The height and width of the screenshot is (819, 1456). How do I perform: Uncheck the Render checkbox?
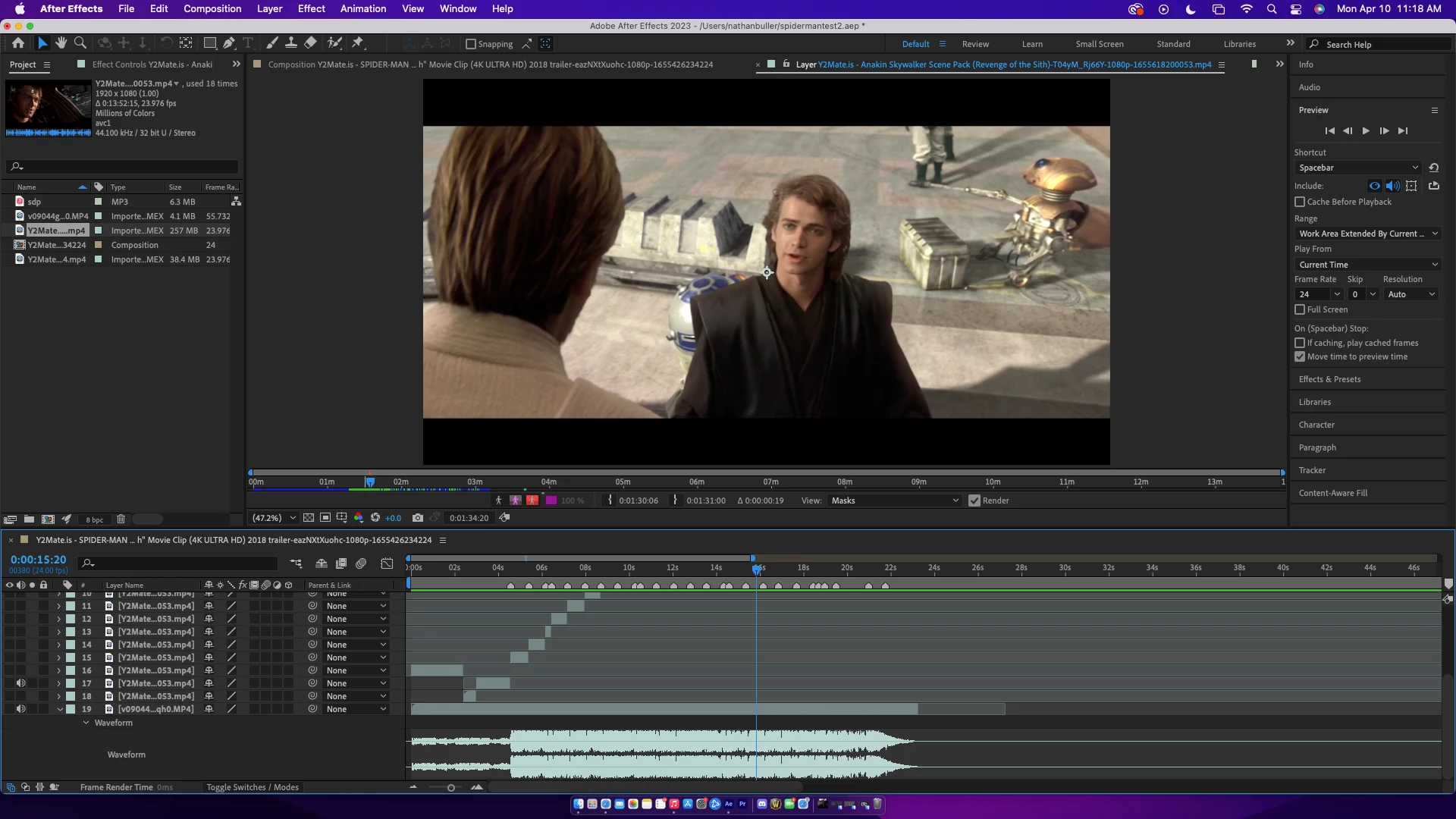(x=974, y=500)
